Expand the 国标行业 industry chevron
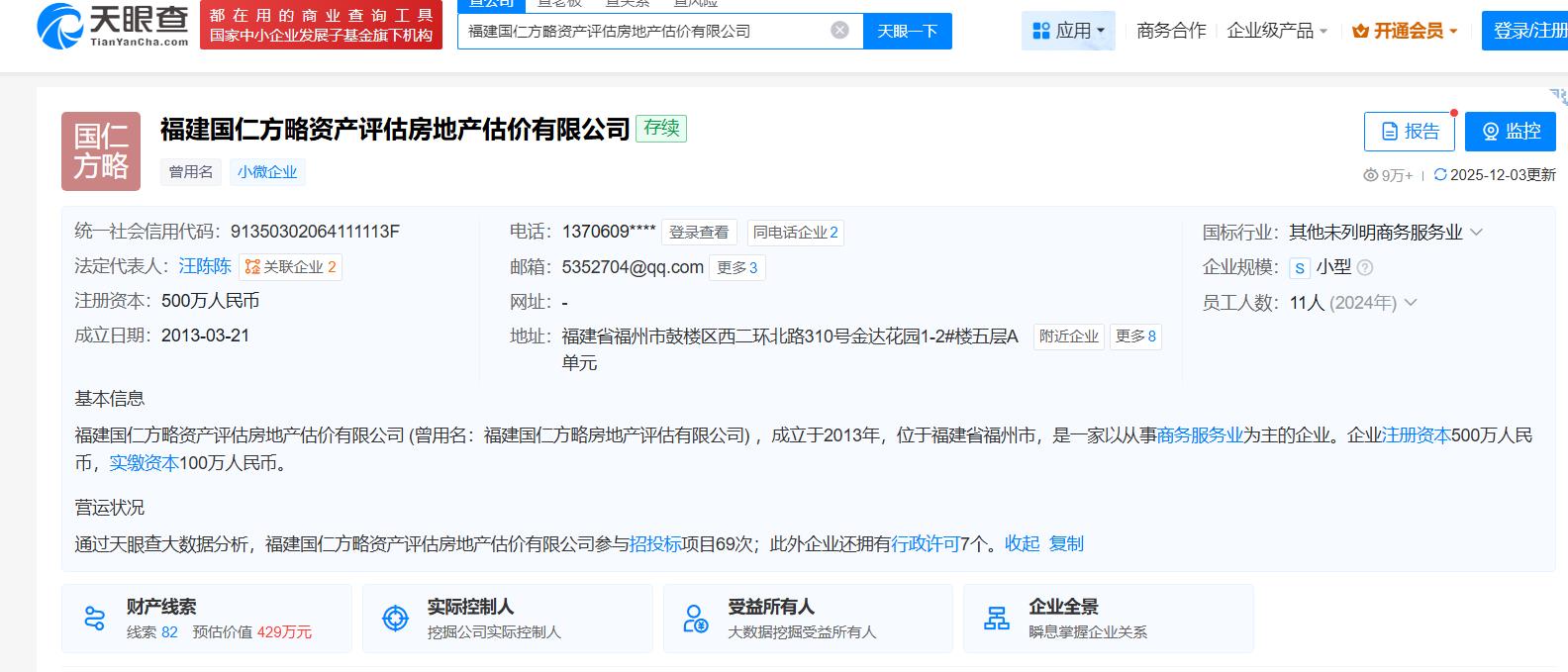Viewport: 1568px width, 672px height. [x=1477, y=233]
